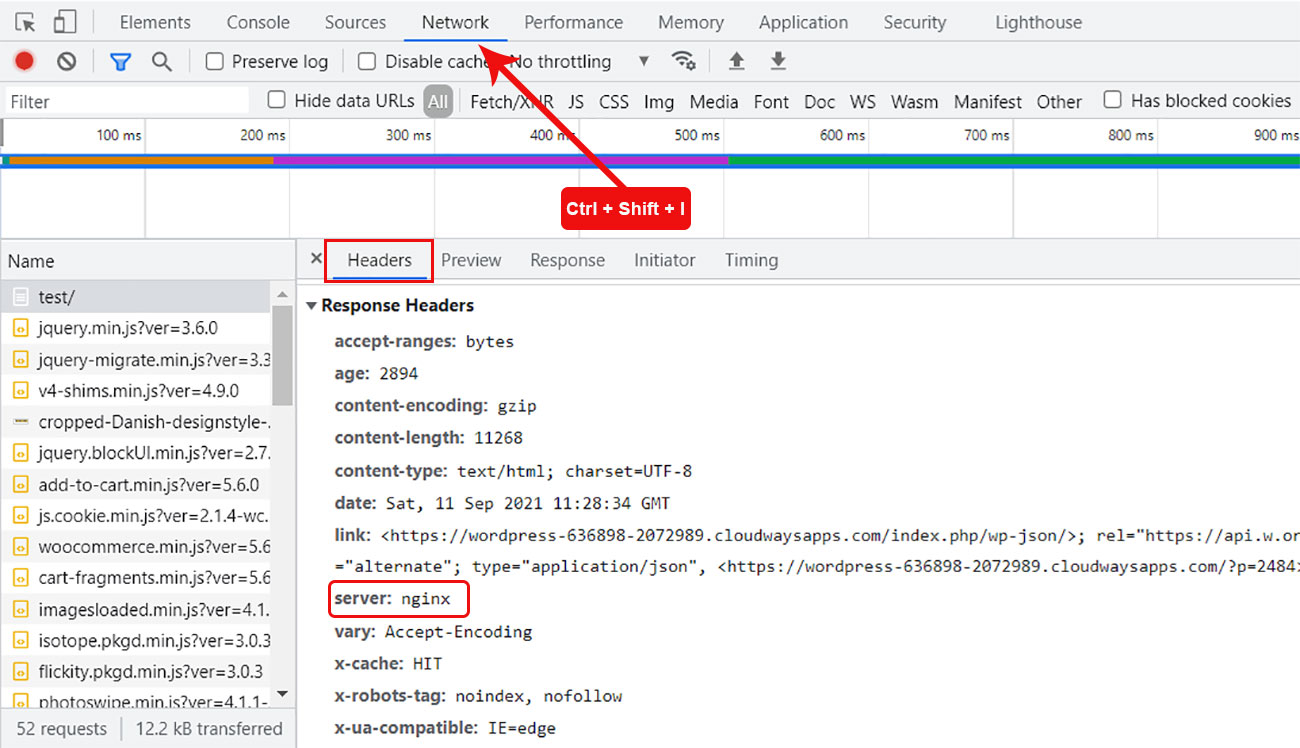
Task: Filter requests by Font type
Action: pos(771,101)
